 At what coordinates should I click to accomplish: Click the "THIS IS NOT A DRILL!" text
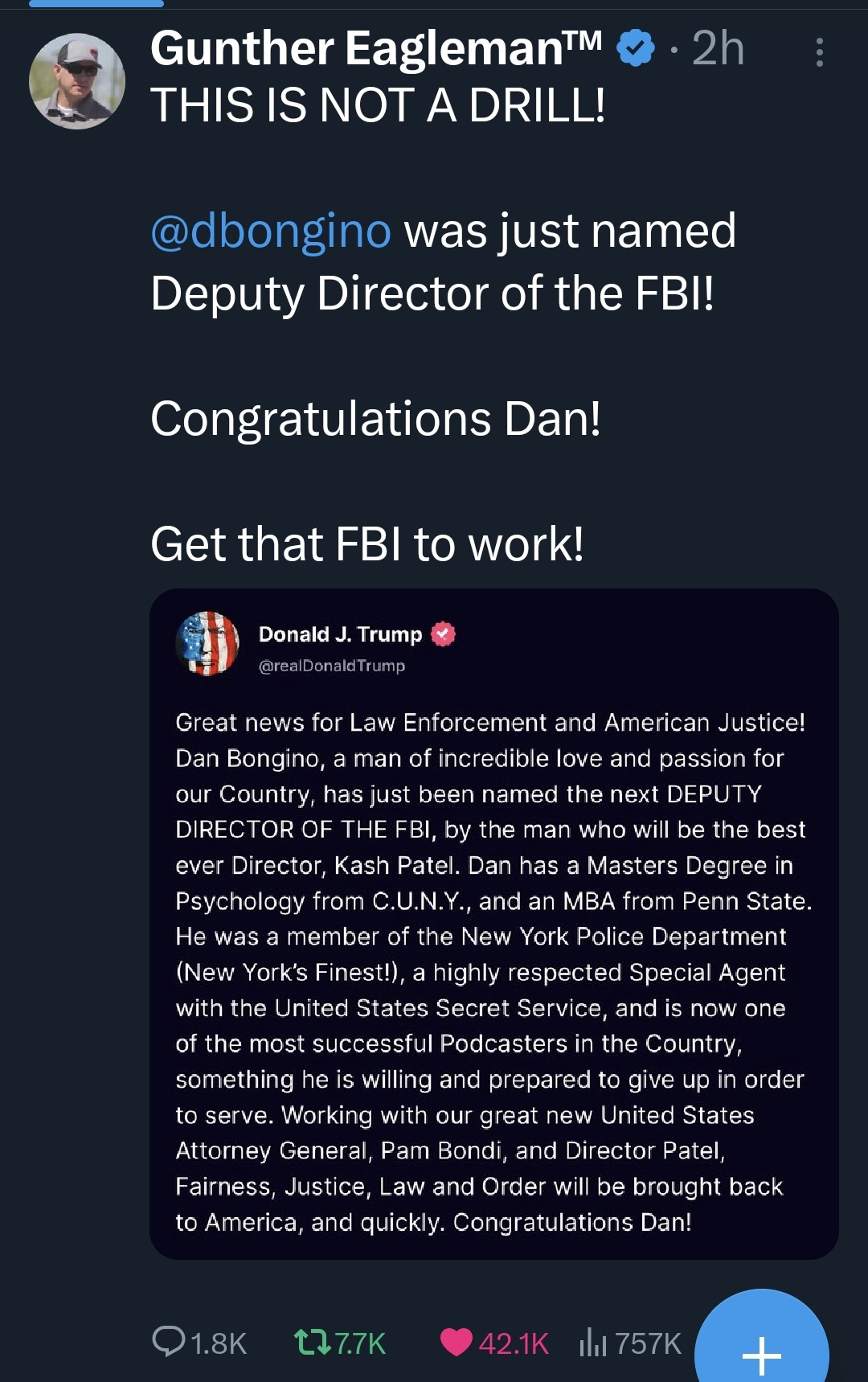378,105
